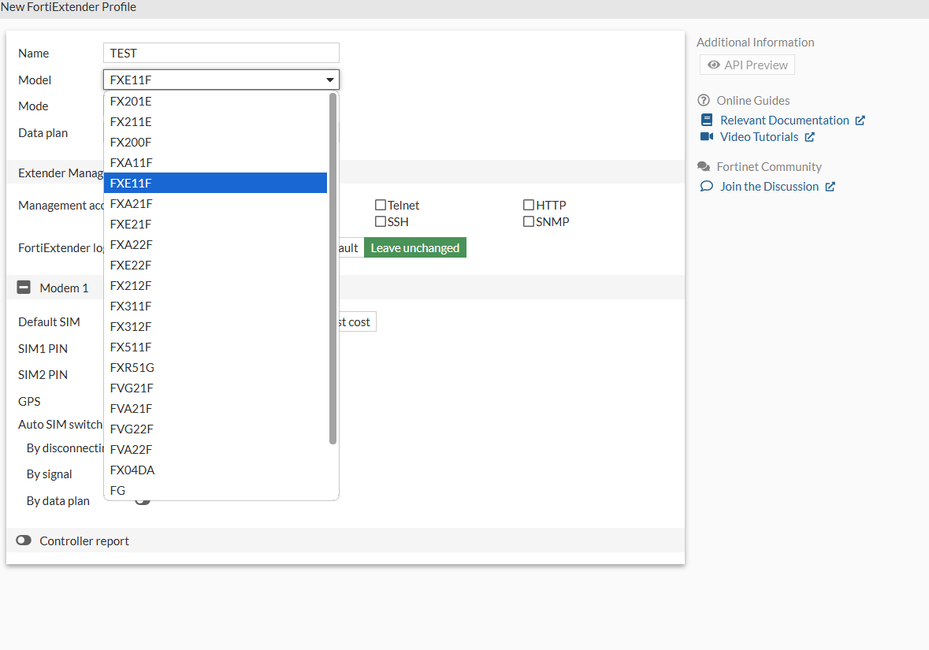Select FX211E from the model list
Screen dimensions: 929x650
(215, 121)
